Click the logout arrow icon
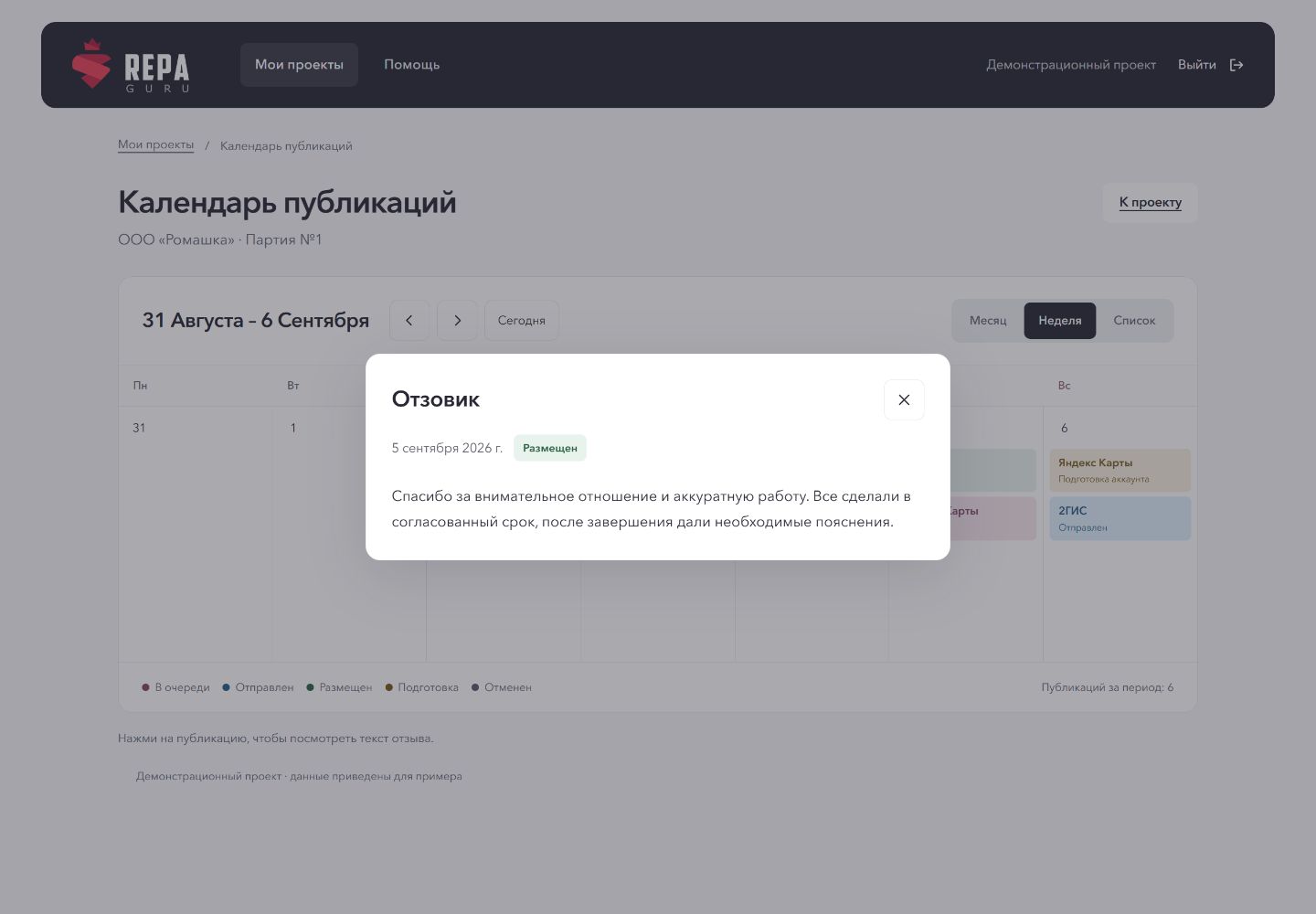 pos(1236,65)
